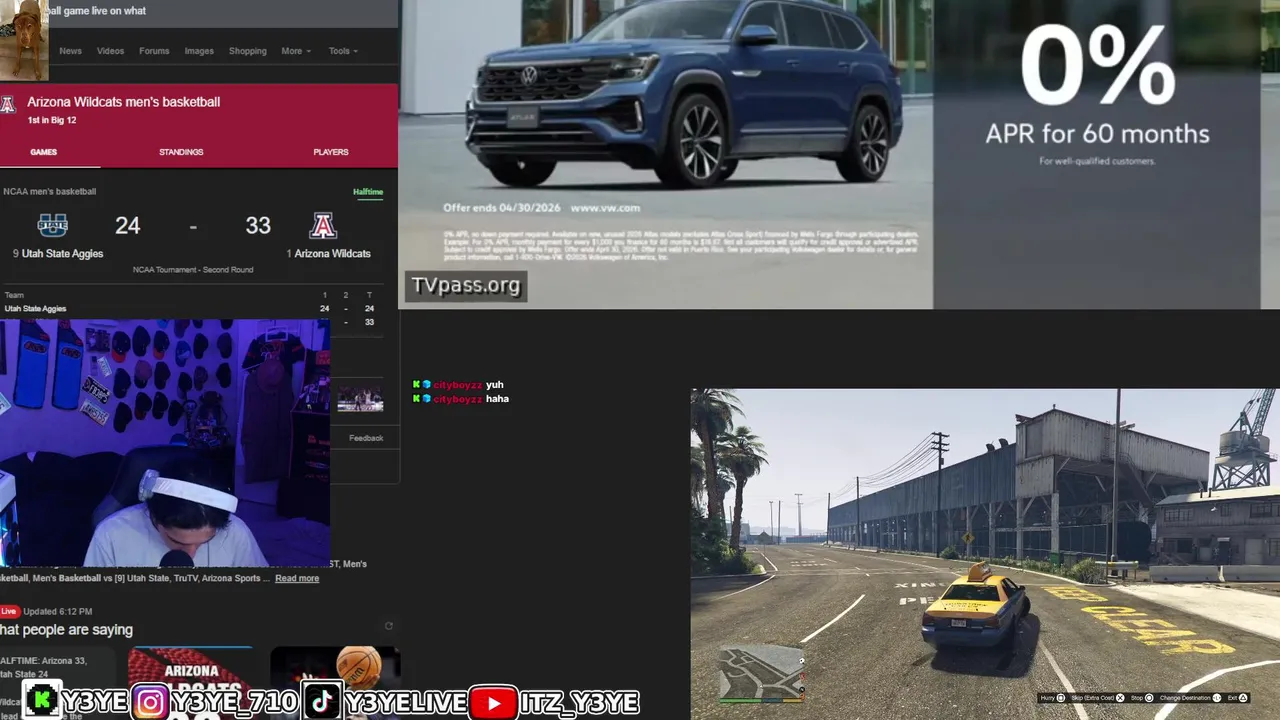Click the Utah State score 24
1280x720 pixels.
127,226
